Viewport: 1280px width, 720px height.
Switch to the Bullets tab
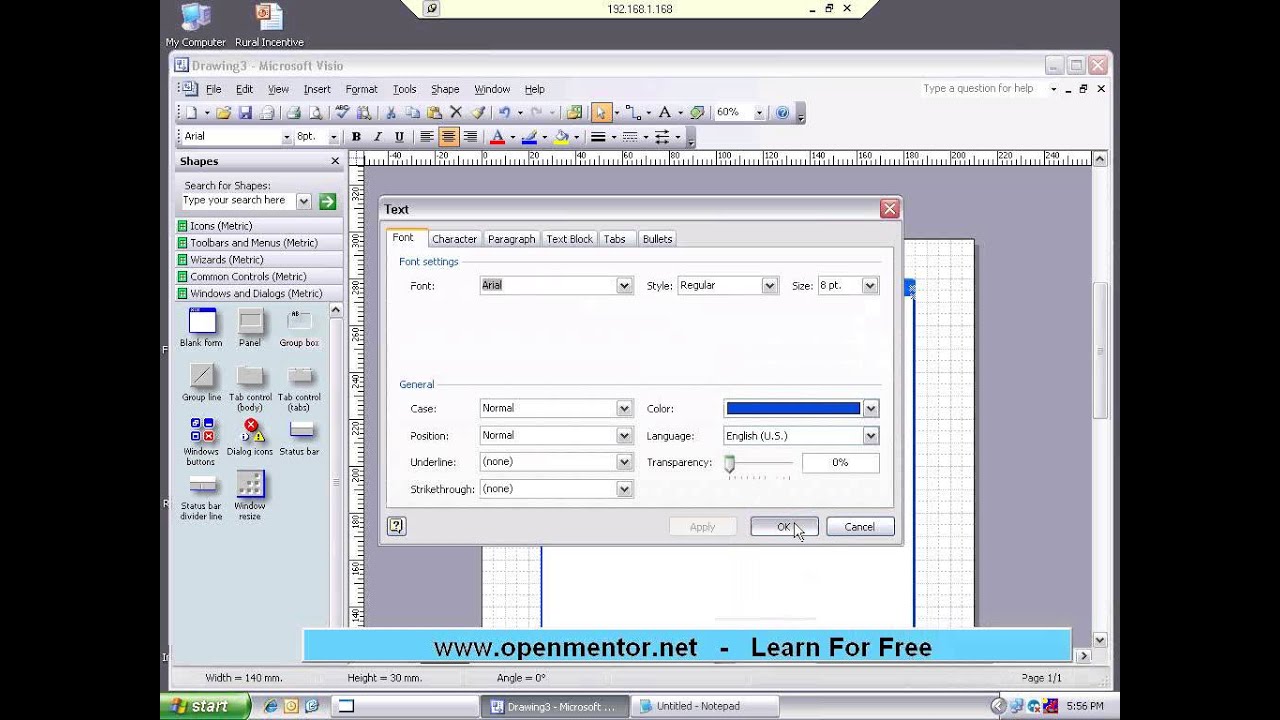658,239
